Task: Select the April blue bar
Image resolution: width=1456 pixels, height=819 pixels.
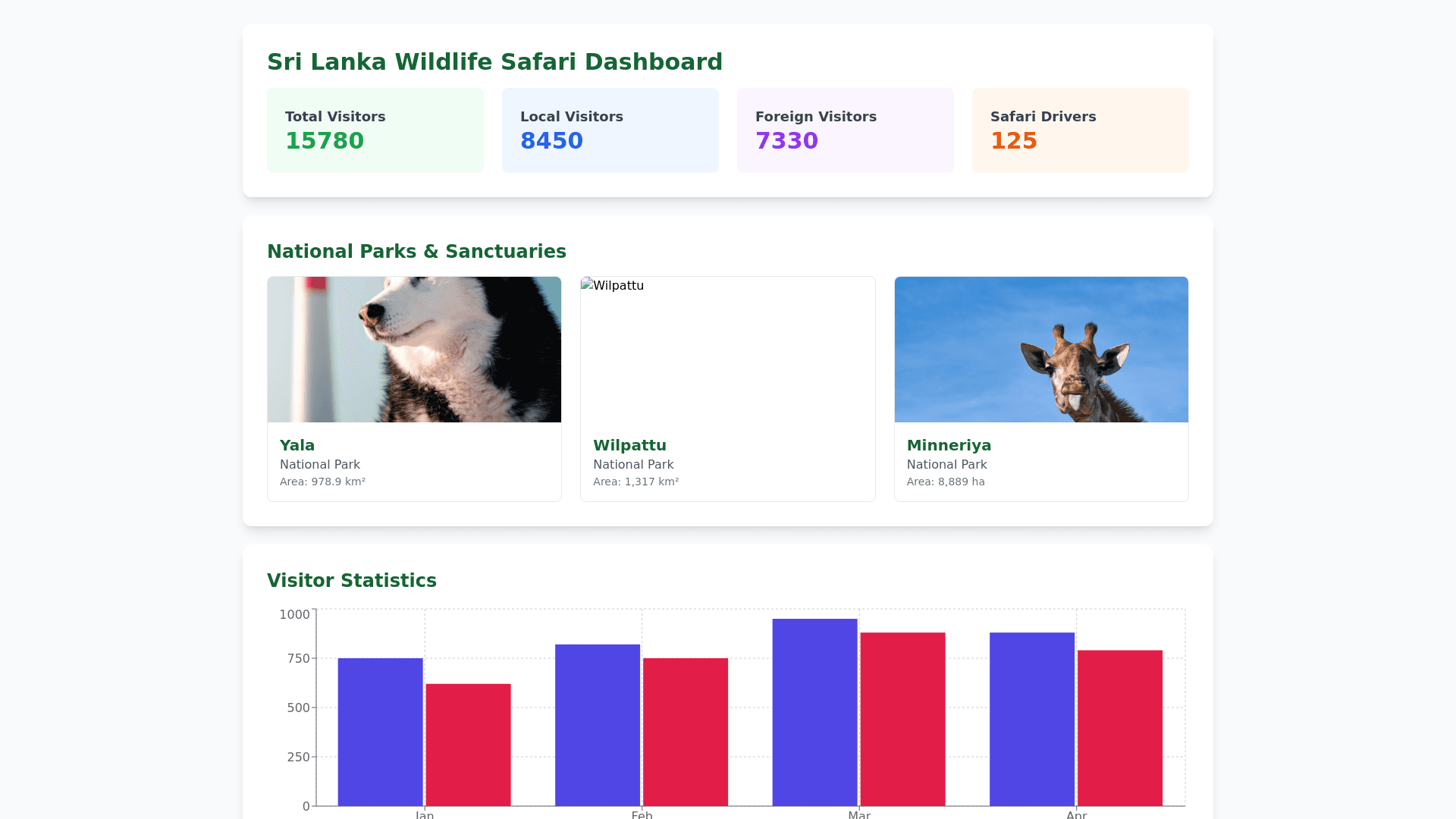Action: pos(1032,719)
